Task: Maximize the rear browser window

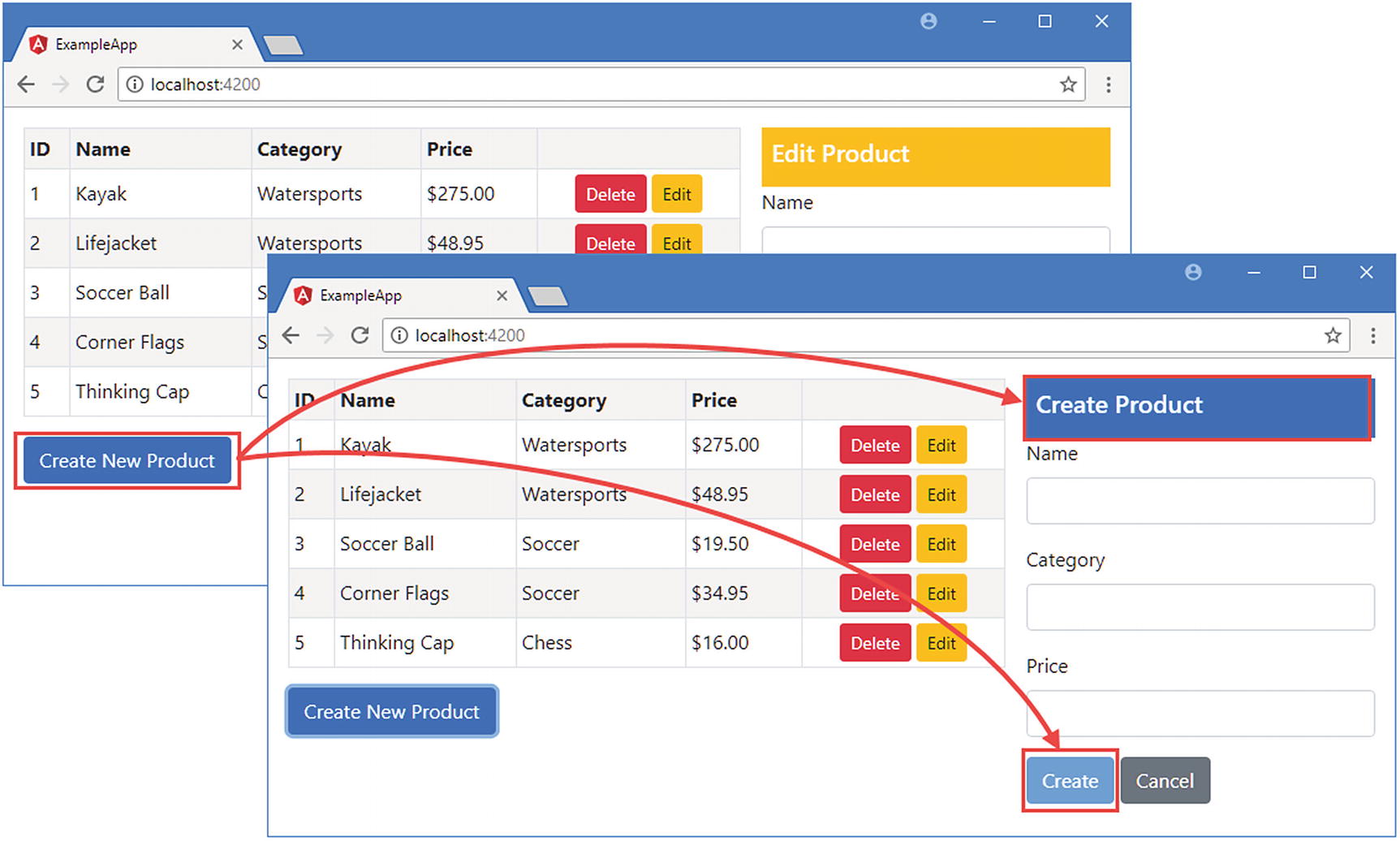Action: point(1045,21)
